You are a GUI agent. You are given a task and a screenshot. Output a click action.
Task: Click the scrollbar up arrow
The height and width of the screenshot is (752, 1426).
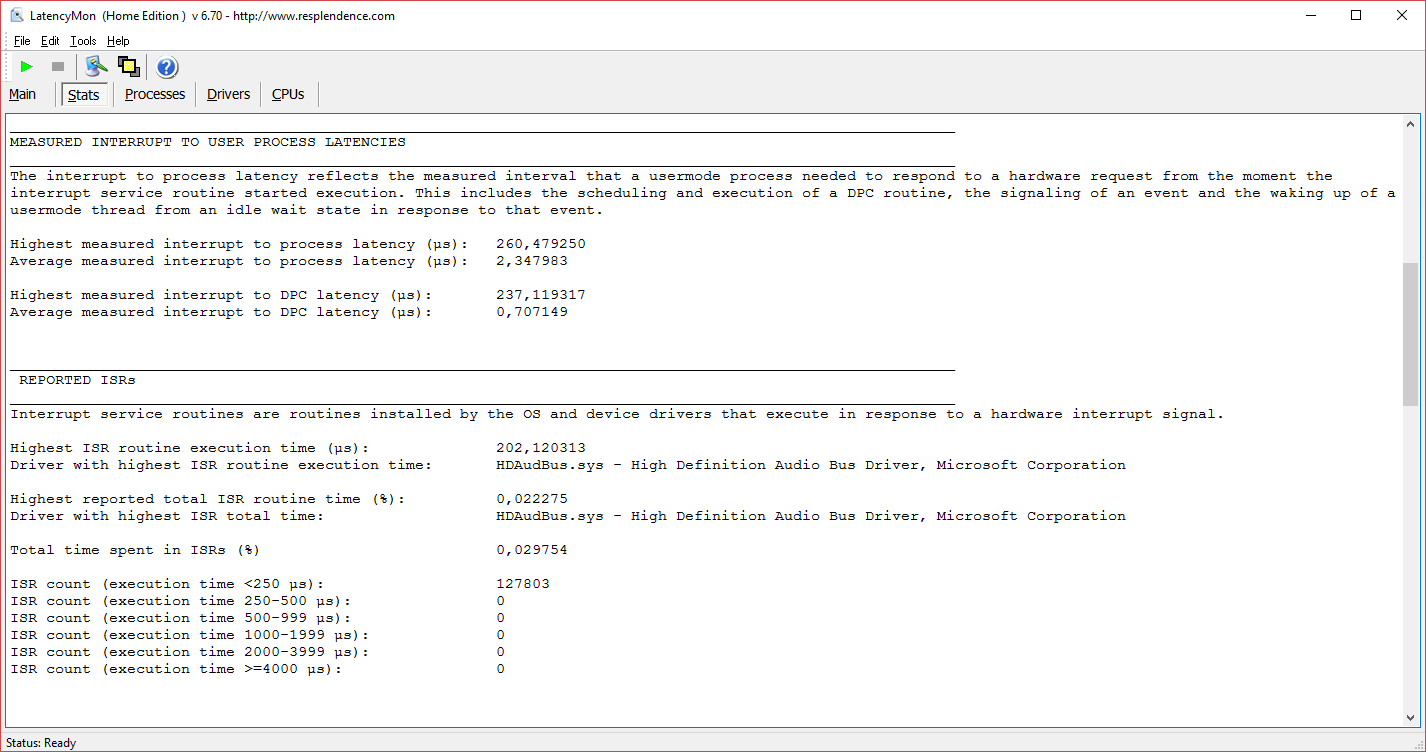click(x=1410, y=123)
